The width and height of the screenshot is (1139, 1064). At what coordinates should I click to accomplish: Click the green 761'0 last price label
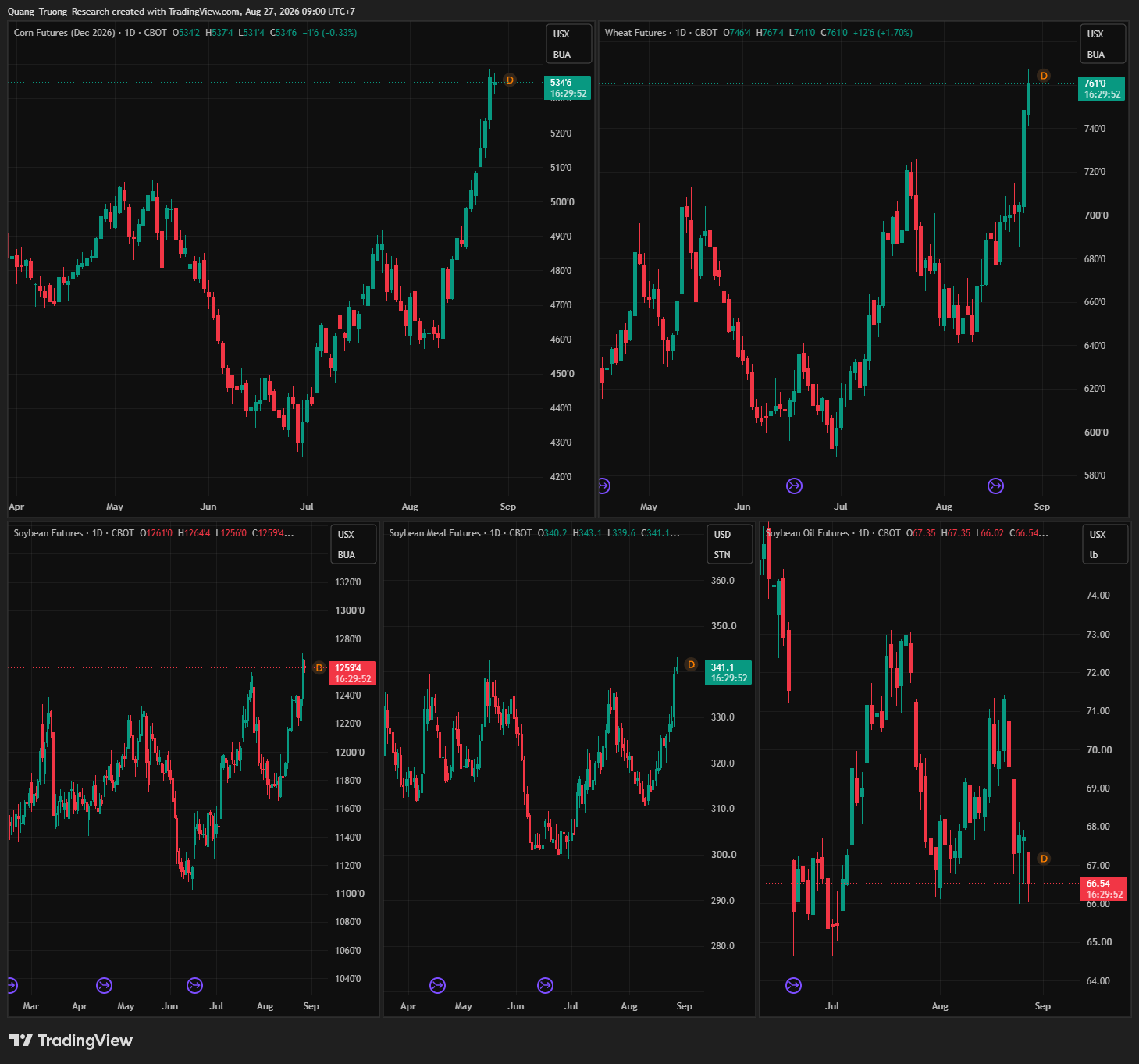(1102, 89)
